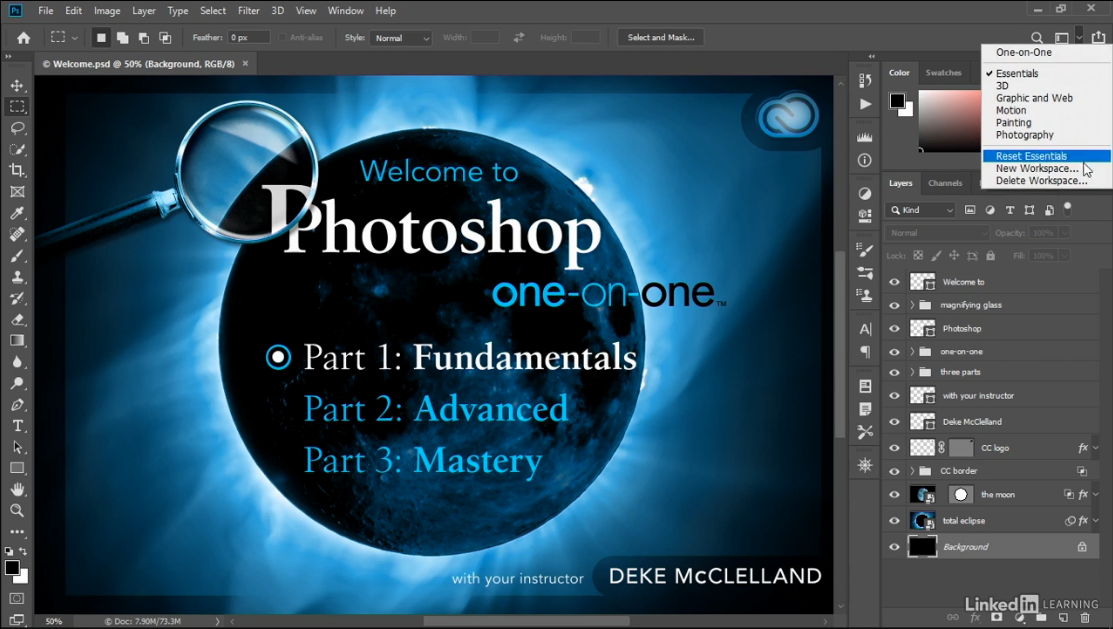Click the Select and Mask button
The image size is (1113, 629).
click(661, 38)
